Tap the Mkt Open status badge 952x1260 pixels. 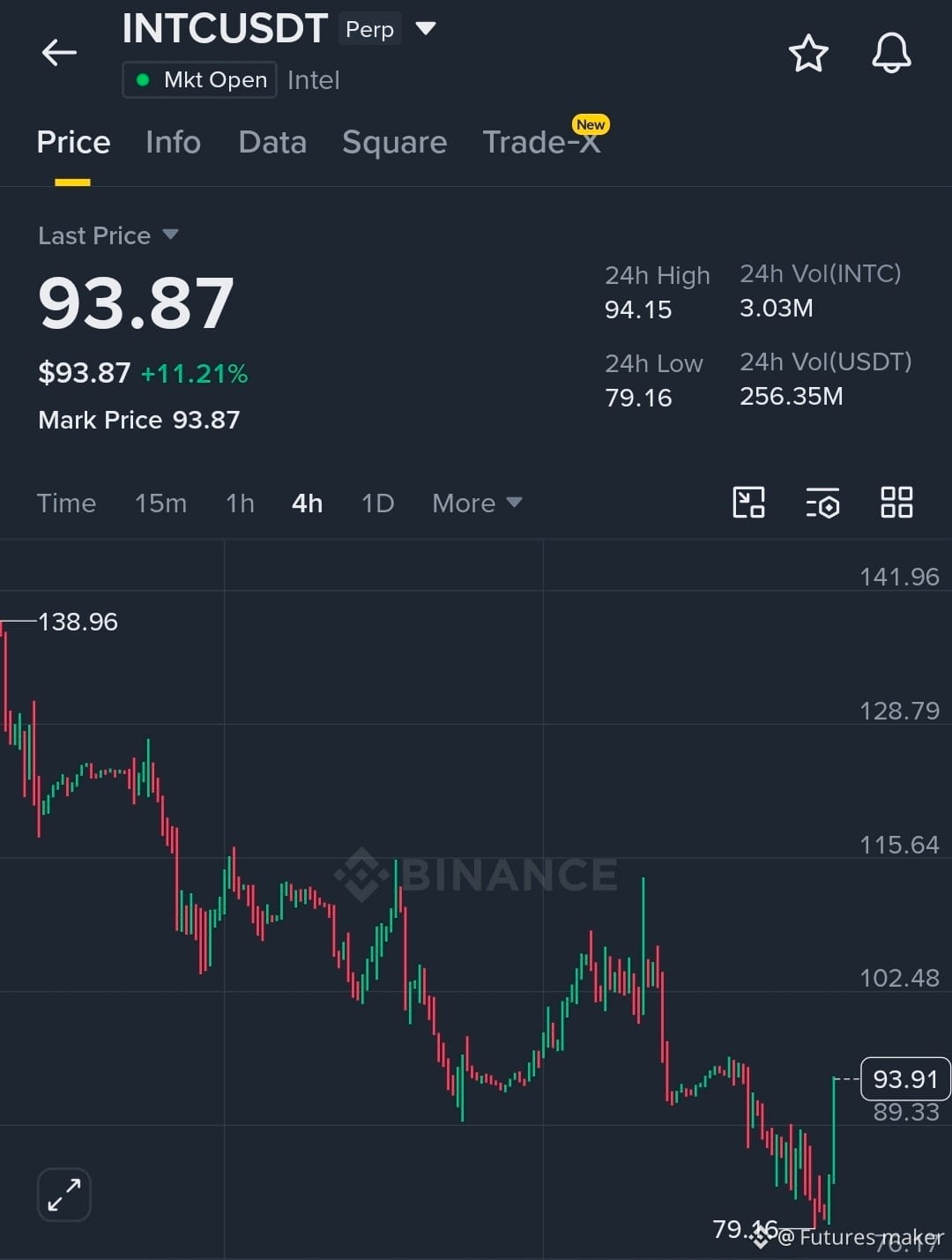199,80
